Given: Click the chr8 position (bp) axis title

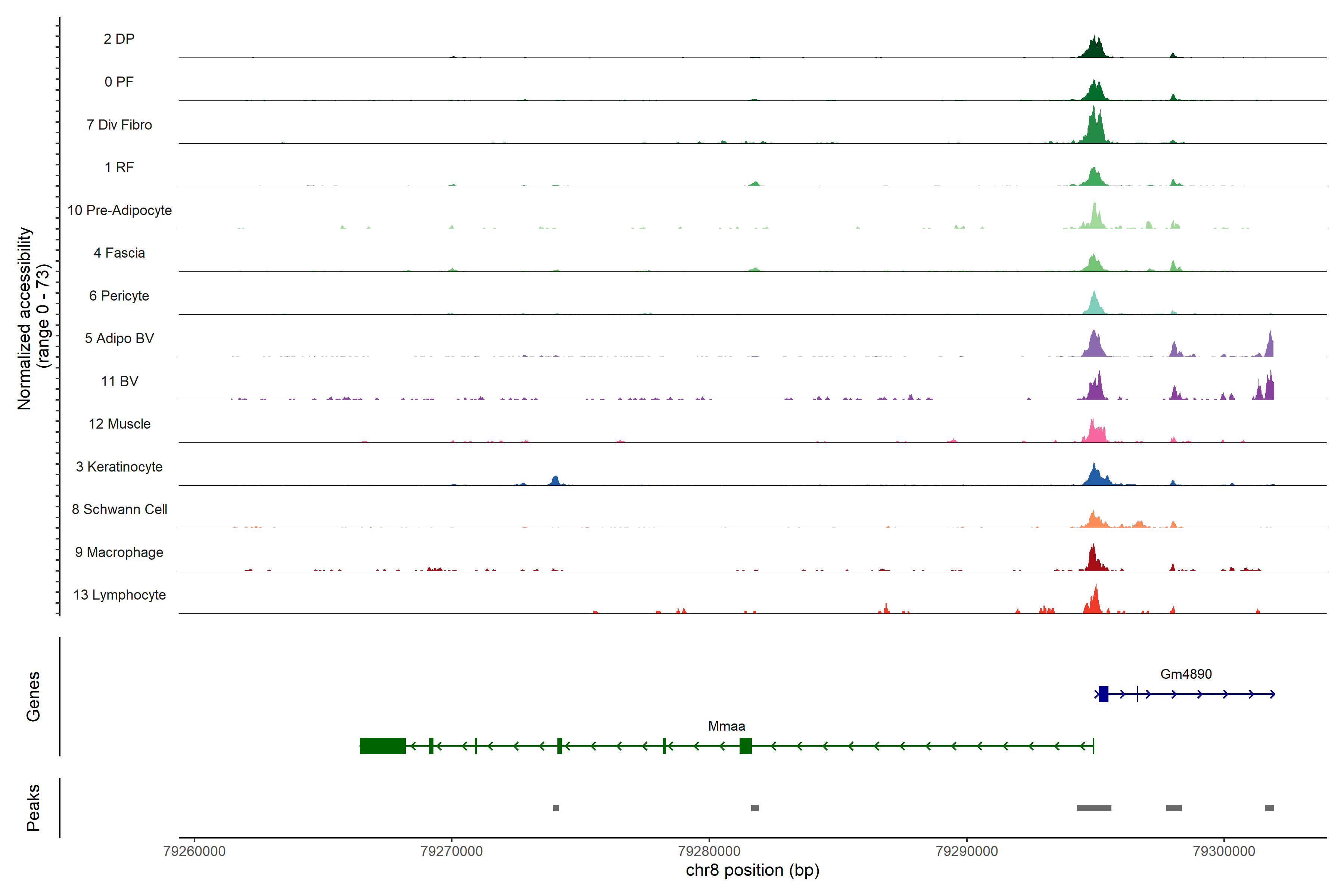Looking at the screenshot, I should tap(752, 870).
